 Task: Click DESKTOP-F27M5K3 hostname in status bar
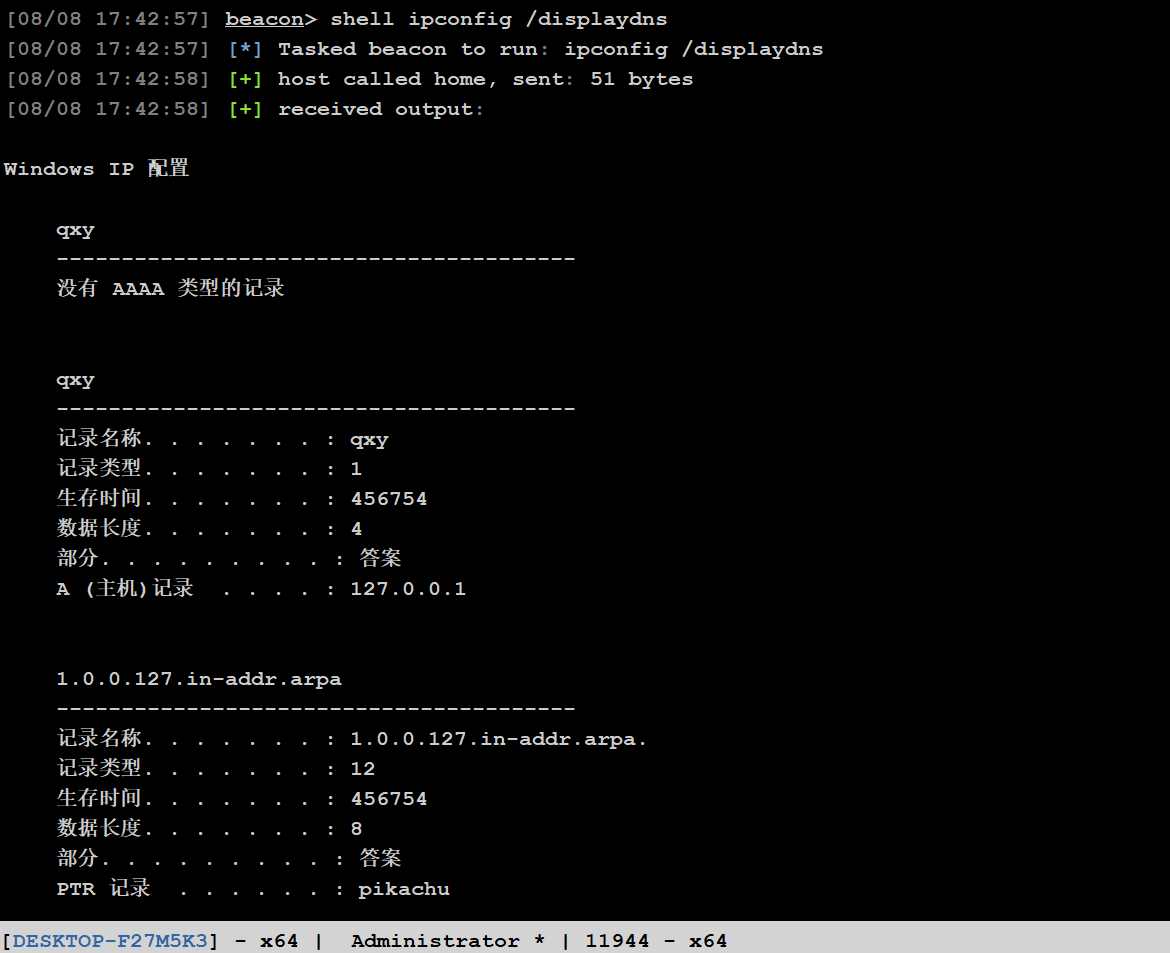(110, 941)
